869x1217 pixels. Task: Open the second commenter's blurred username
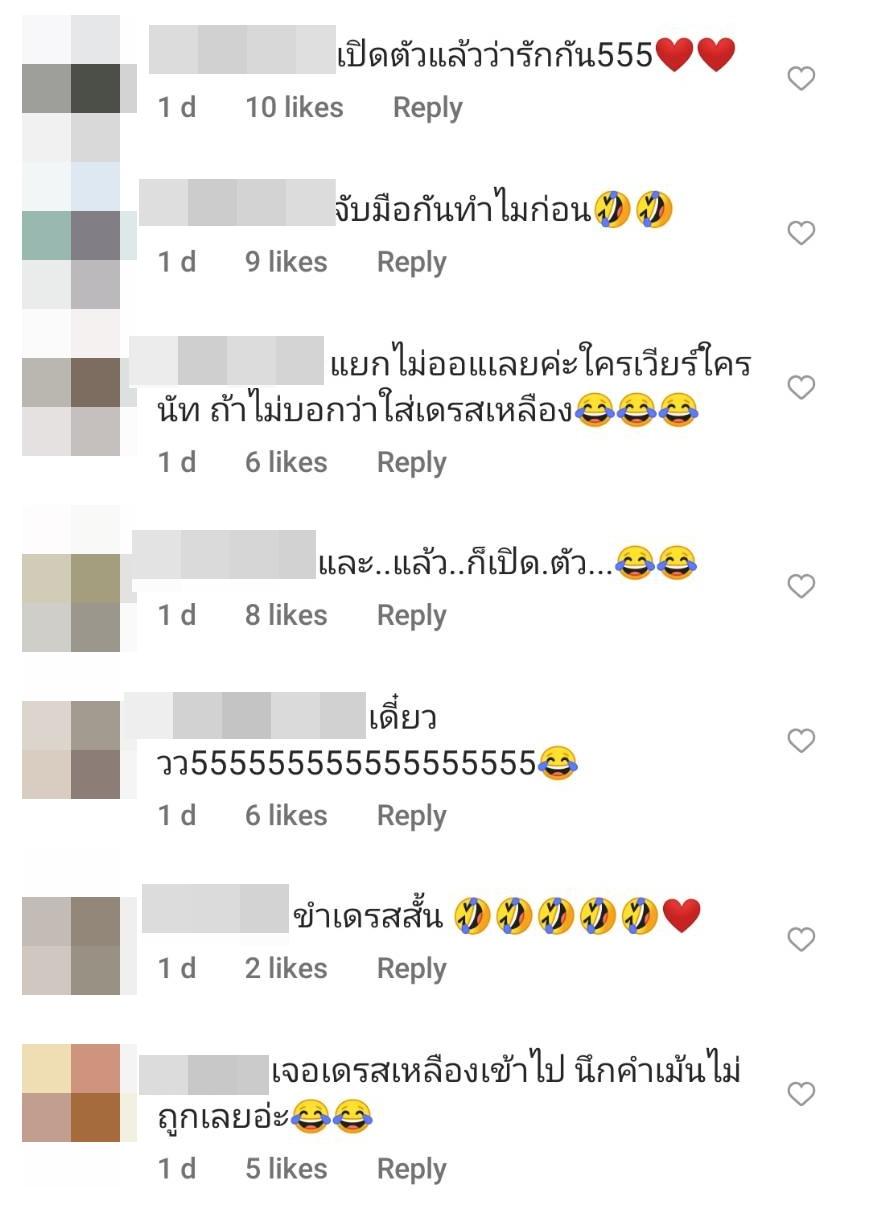click(236, 202)
